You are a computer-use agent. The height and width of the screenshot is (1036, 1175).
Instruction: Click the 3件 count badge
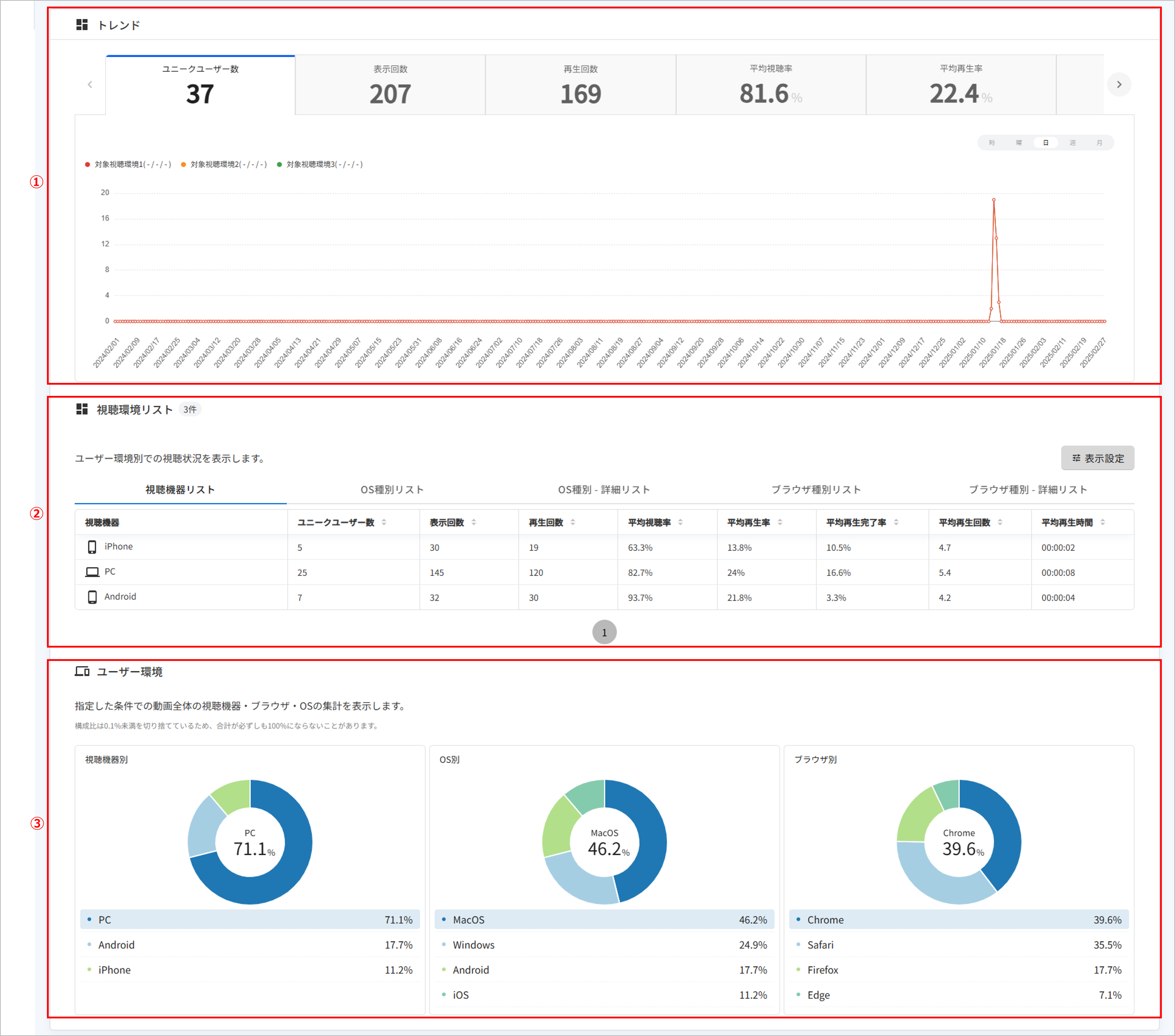(190, 409)
